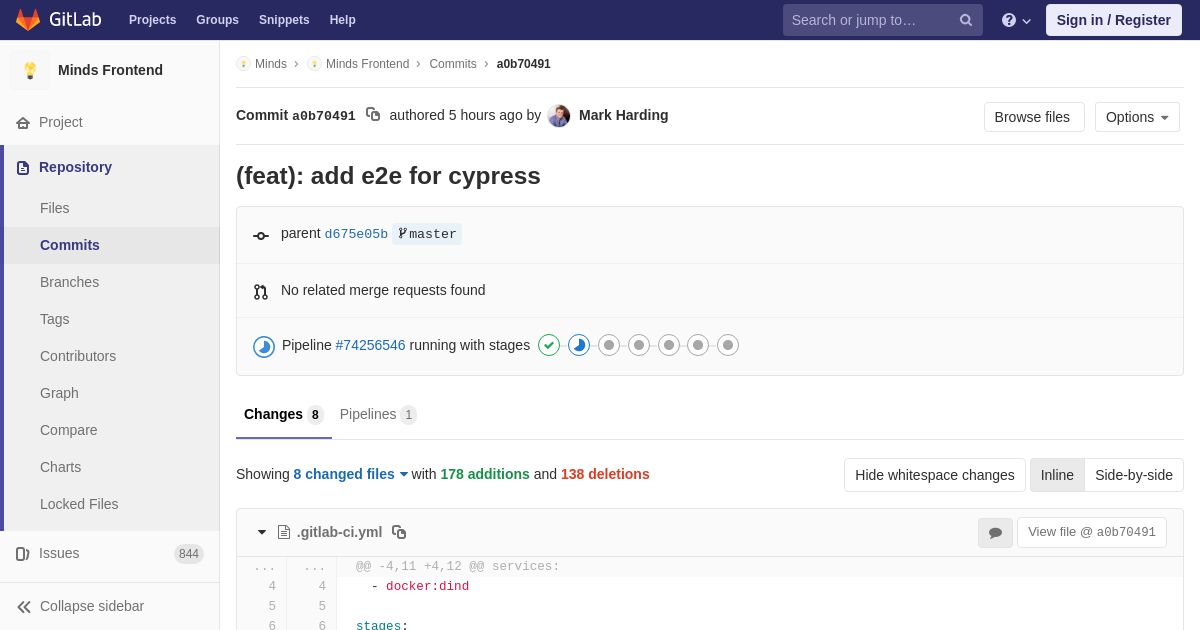Toggle comments on .gitlab-ci.yml diff
The height and width of the screenshot is (630, 1200).
[995, 533]
